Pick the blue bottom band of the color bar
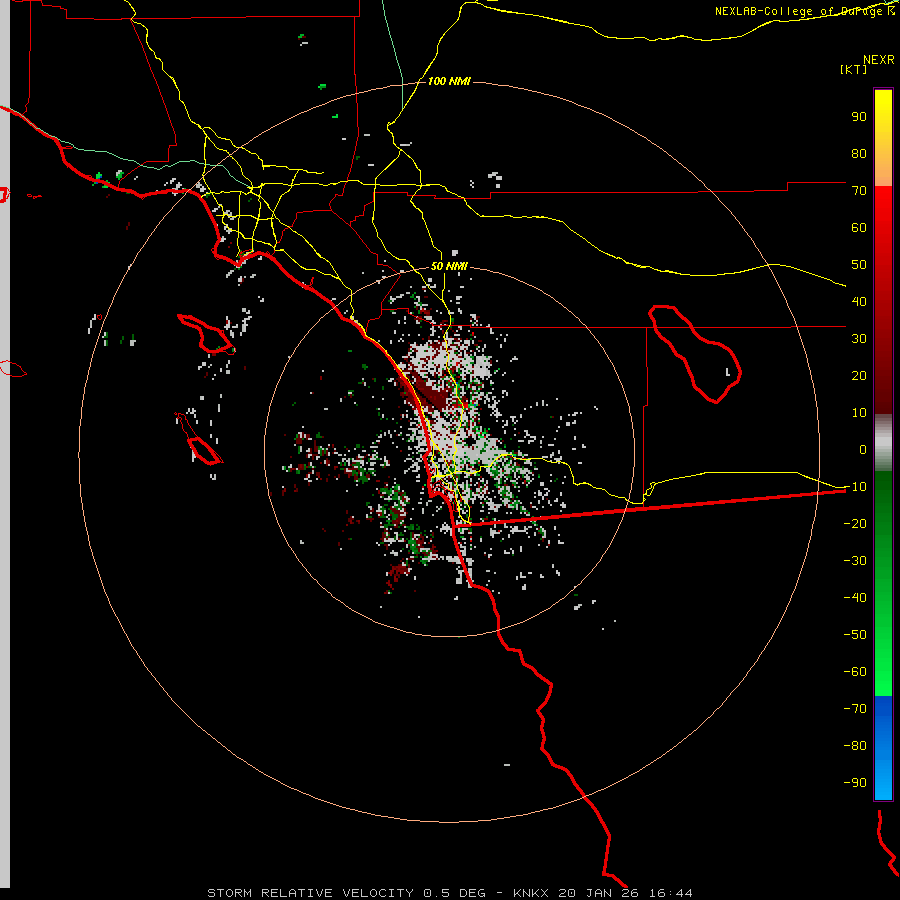Image resolution: width=900 pixels, height=900 pixels. (x=883, y=748)
